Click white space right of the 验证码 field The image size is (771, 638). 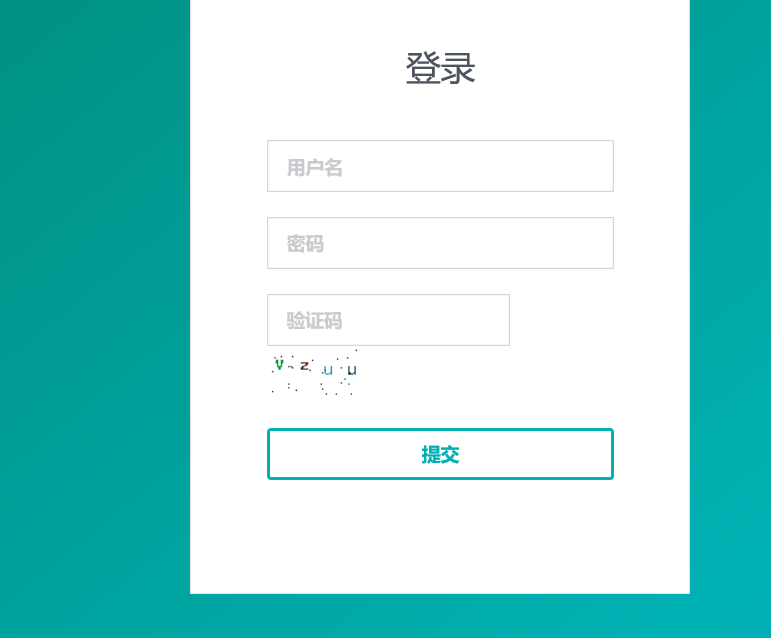(562, 320)
